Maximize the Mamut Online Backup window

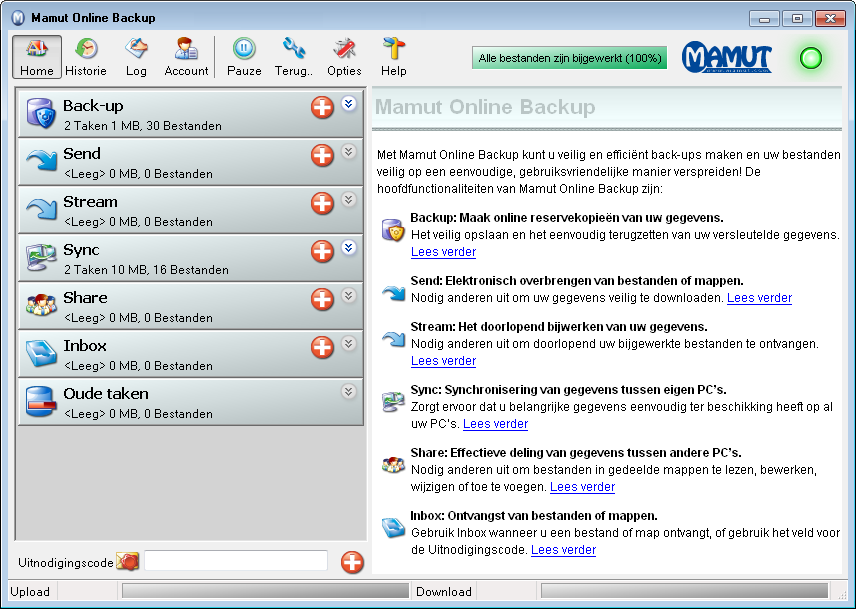point(797,19)
